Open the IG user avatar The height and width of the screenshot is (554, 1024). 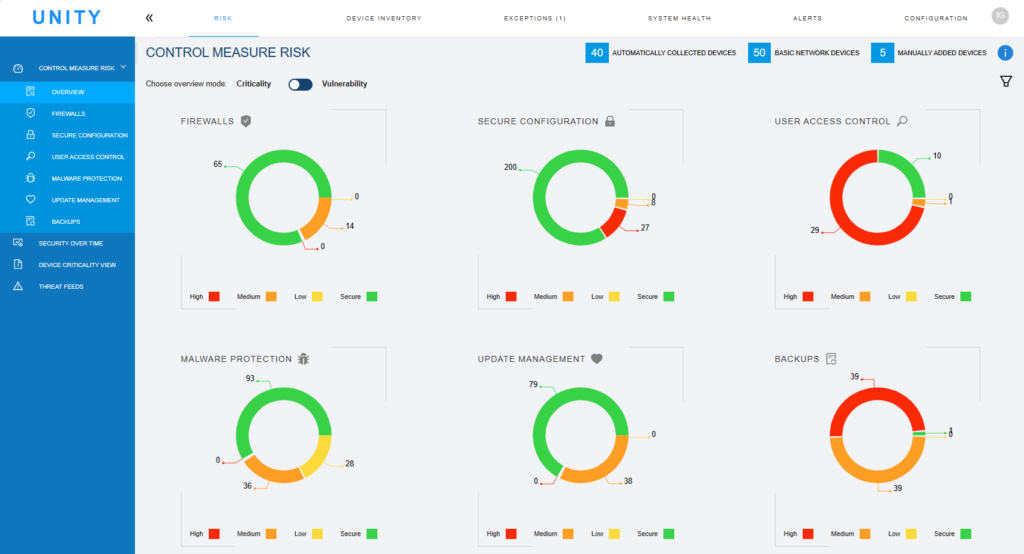[999, 16]
